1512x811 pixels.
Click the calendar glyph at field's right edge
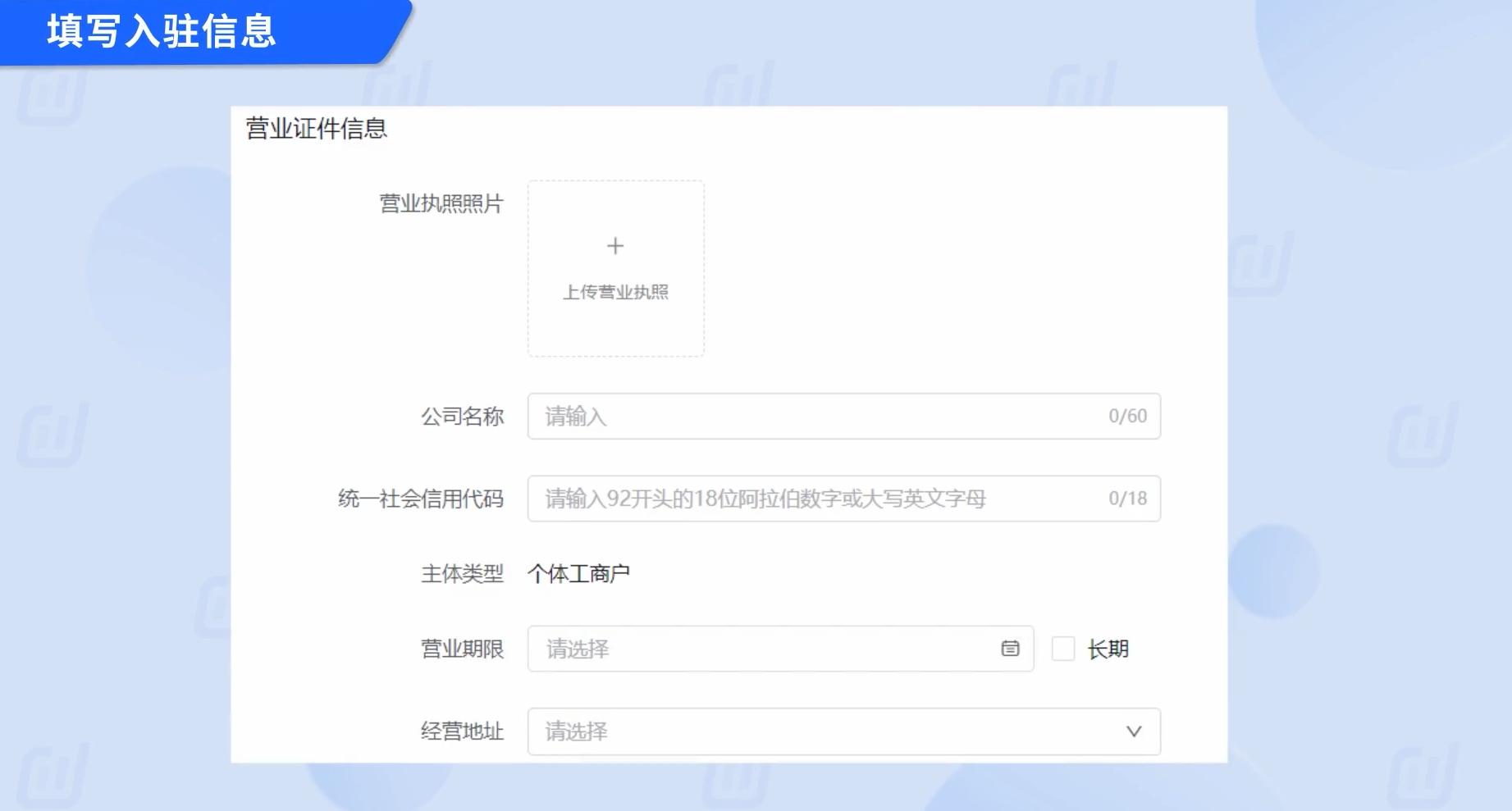tap(1009, 649)
